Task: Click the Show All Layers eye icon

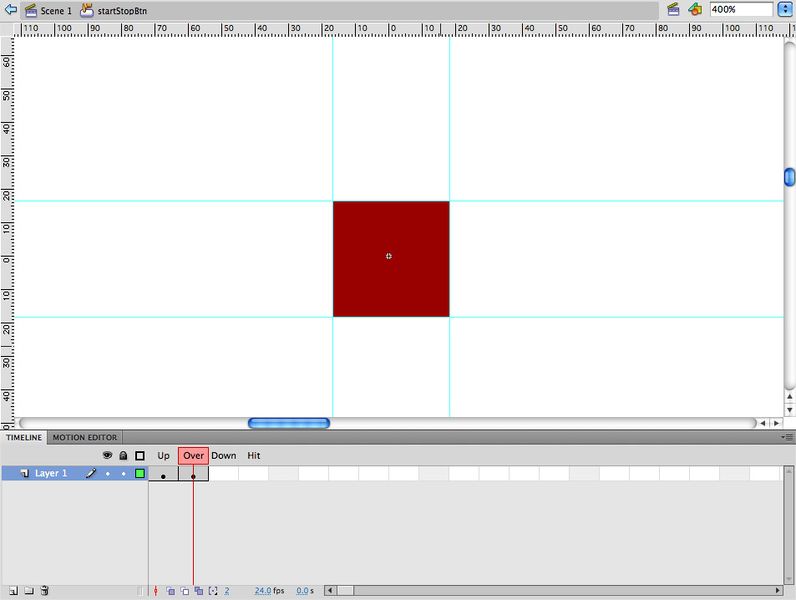Action: tap(108, 456)
